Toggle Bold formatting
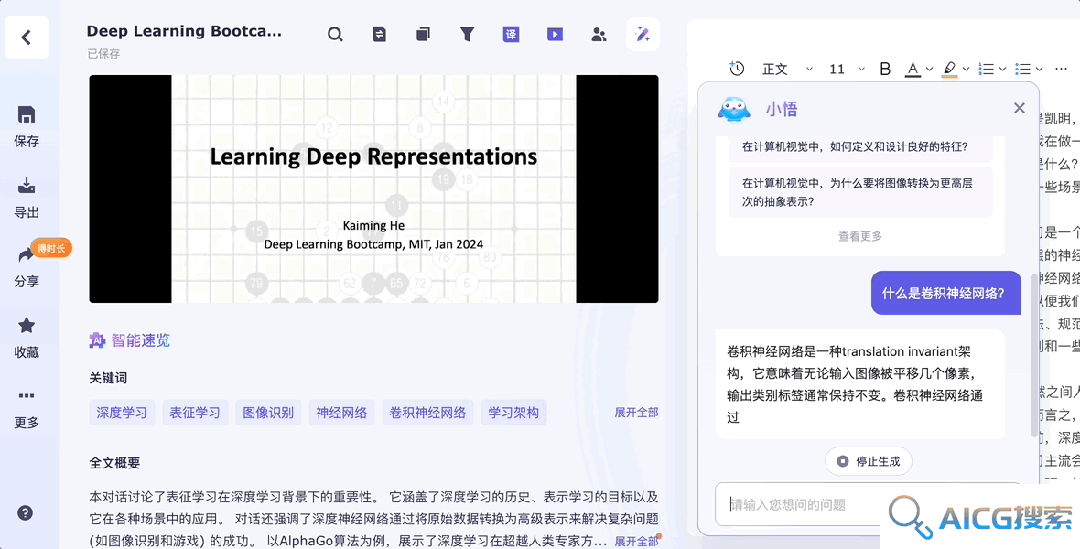The width and height of the screenshot is (1080, 549). tap(886, 69)
